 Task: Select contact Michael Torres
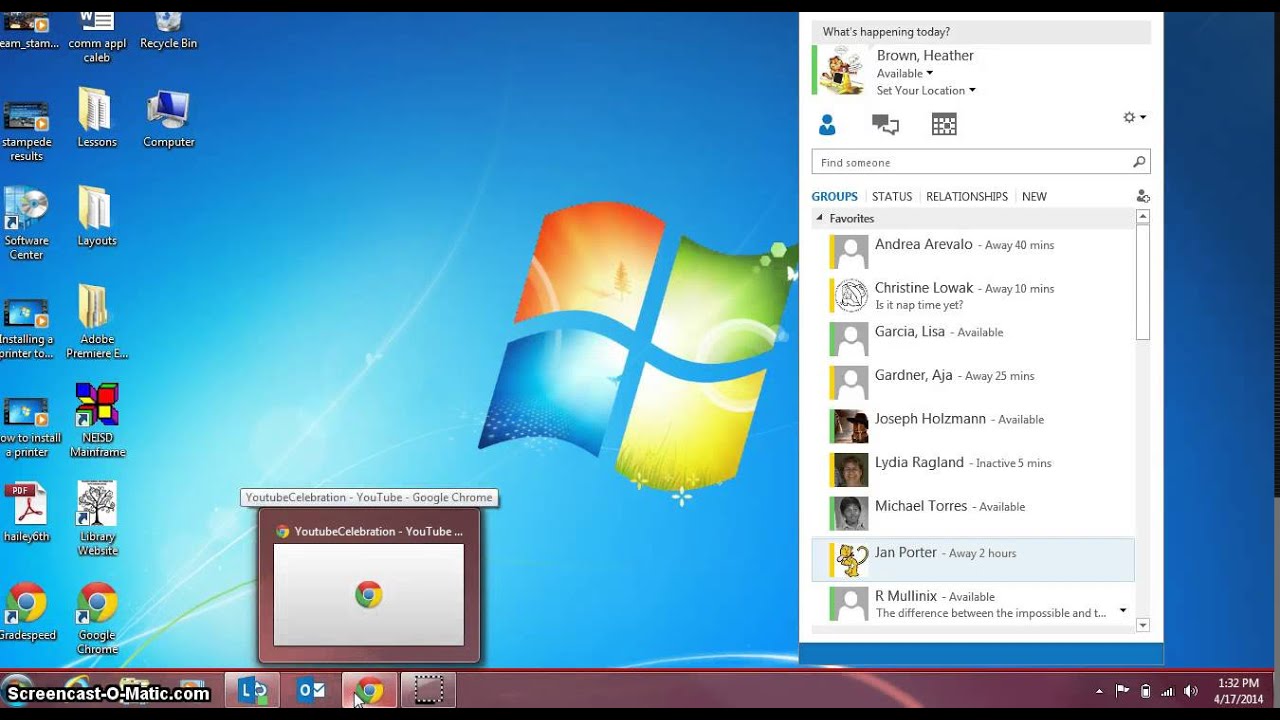pyautogui.click(x=973, y=513)
